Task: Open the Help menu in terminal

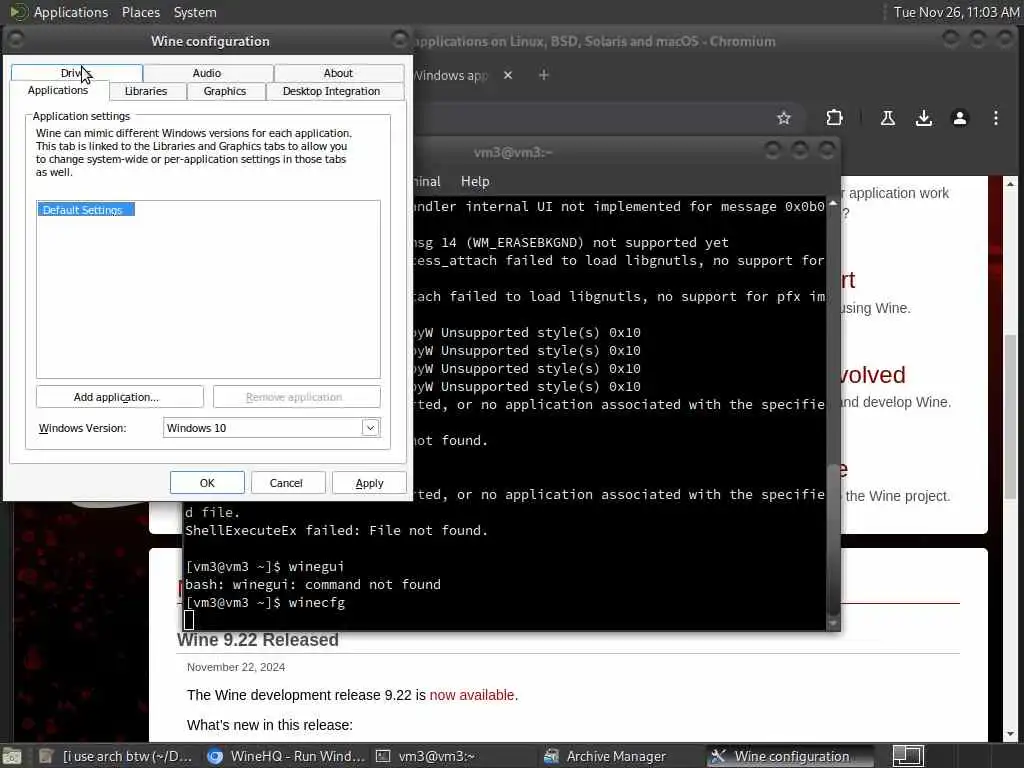Action: pos(475,182)
